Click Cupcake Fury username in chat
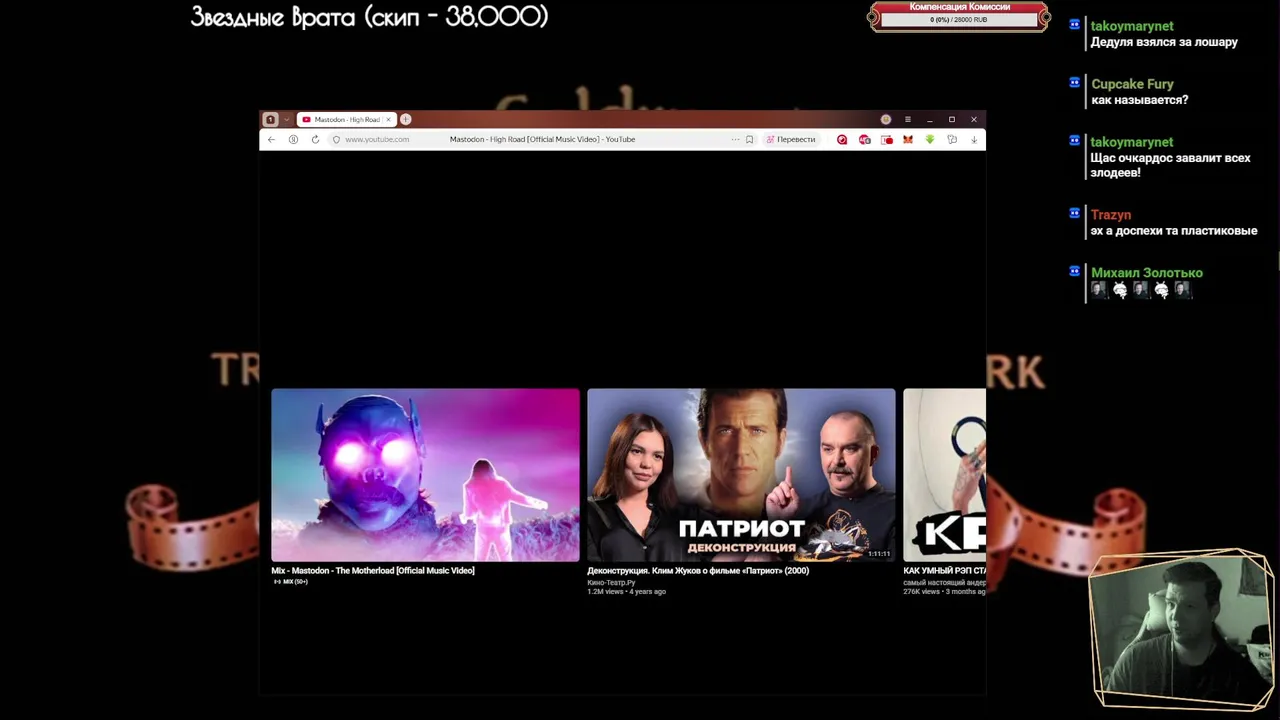 (1132, 84)
